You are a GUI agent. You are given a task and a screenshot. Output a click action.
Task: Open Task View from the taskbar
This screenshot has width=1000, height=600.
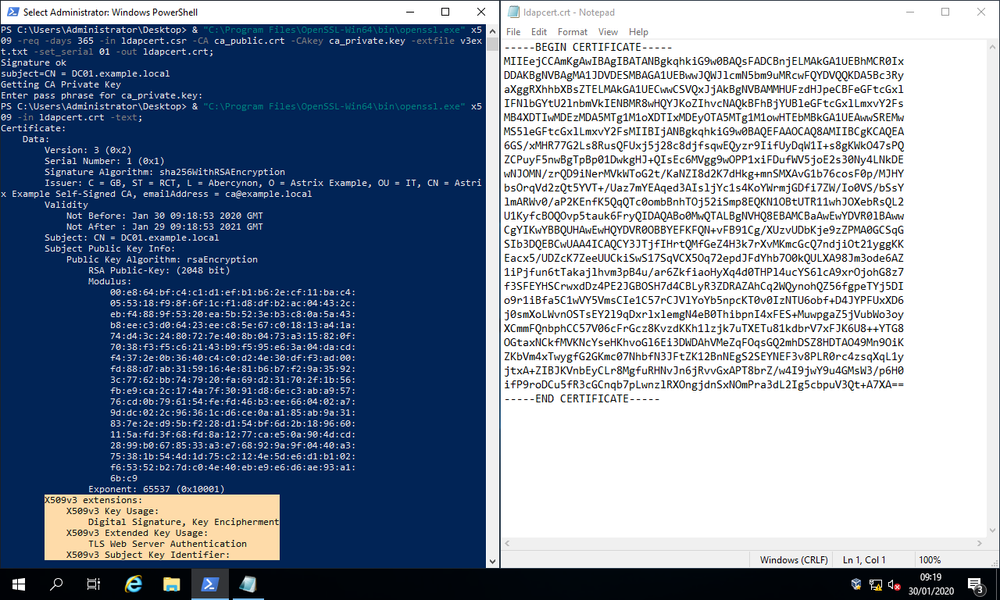[x=94, y=585]
